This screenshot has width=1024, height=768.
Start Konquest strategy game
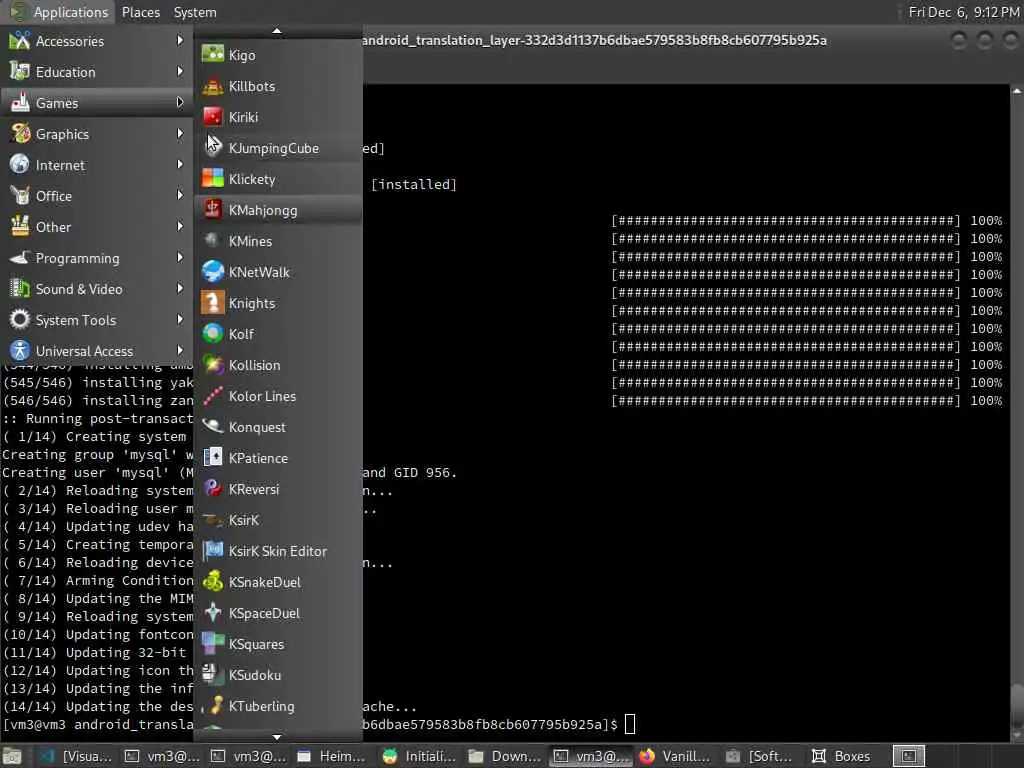[278, 427]
